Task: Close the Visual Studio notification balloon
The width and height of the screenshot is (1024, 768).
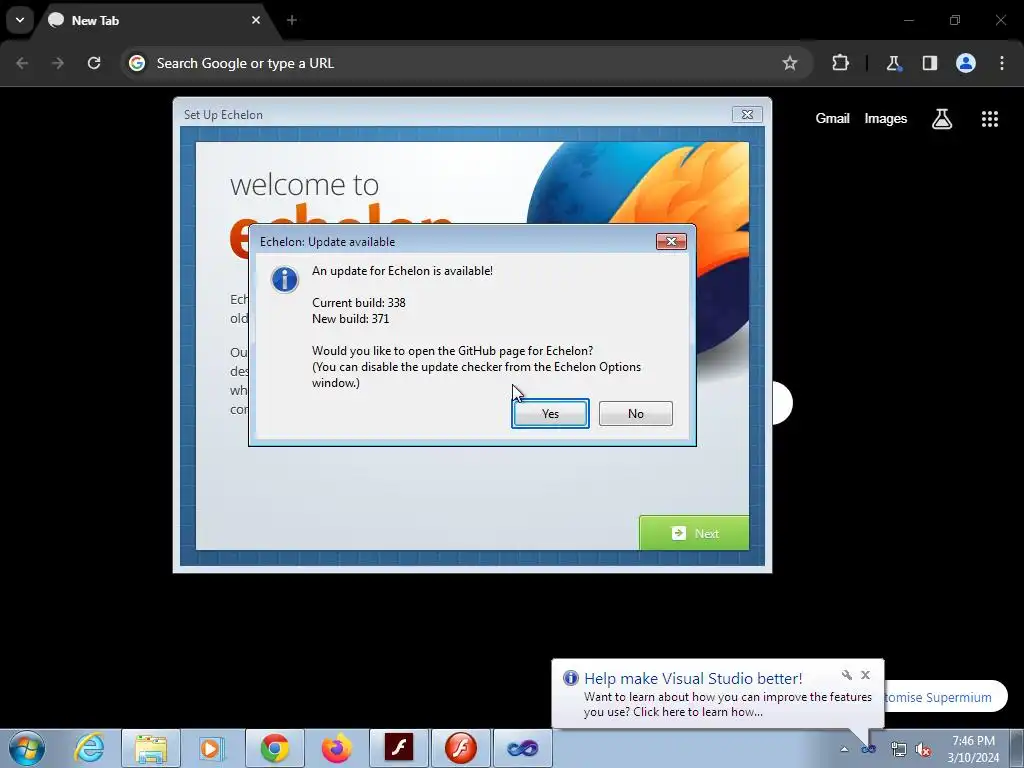Action: (865, 675)
